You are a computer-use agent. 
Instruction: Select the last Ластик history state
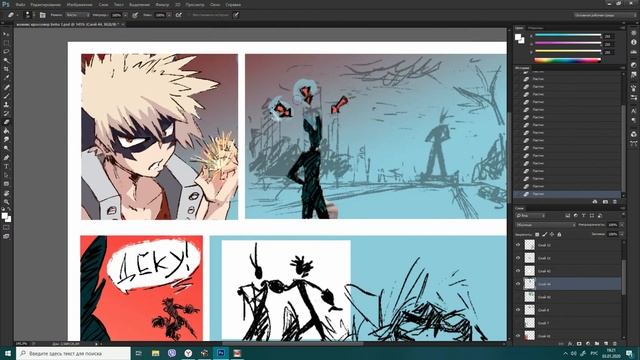tap(568, 194)
